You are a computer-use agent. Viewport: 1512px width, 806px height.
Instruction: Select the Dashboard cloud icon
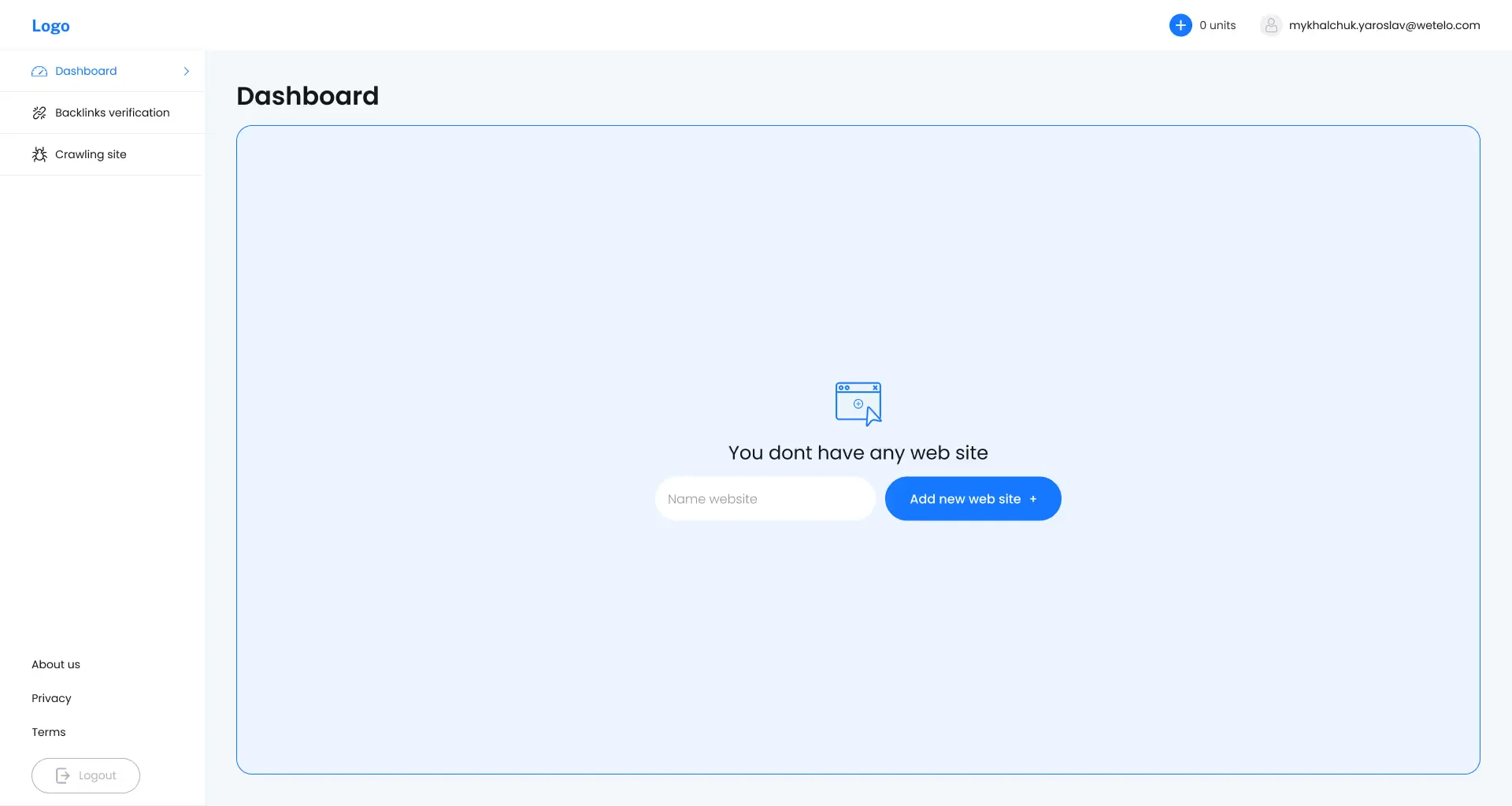click(39, 71)
